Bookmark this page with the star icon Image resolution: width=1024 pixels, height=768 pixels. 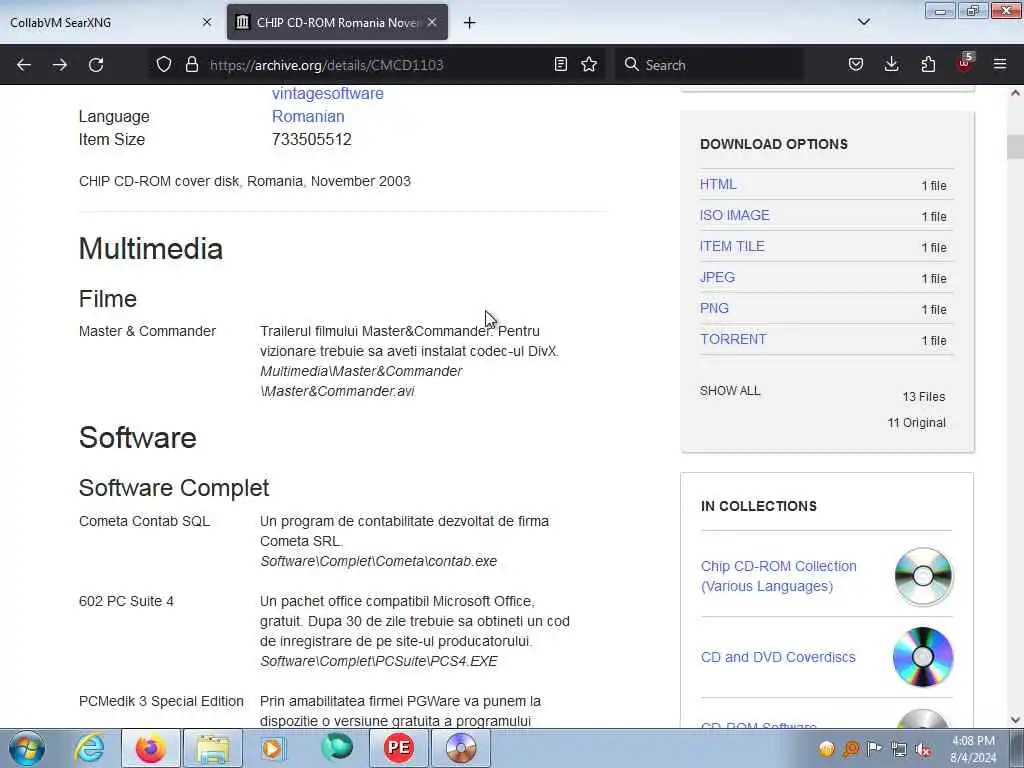(x=589, y=64)
